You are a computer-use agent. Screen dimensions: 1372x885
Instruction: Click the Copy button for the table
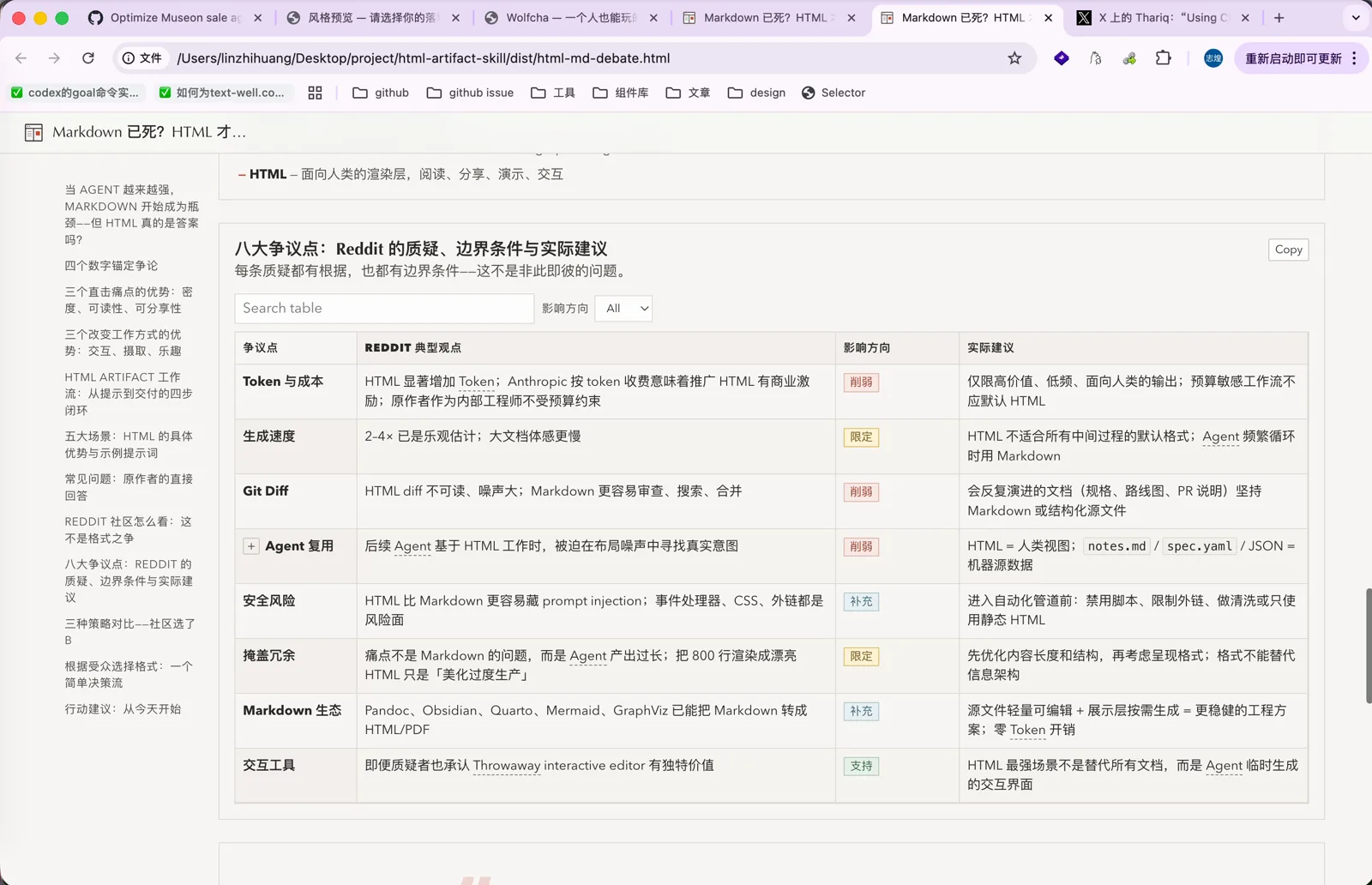click(1288, 250)
